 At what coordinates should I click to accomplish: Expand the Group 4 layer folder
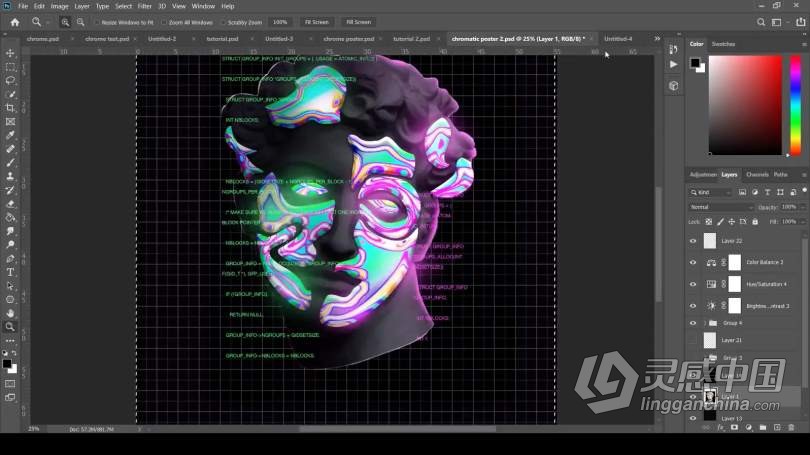(x=703, y=323)
